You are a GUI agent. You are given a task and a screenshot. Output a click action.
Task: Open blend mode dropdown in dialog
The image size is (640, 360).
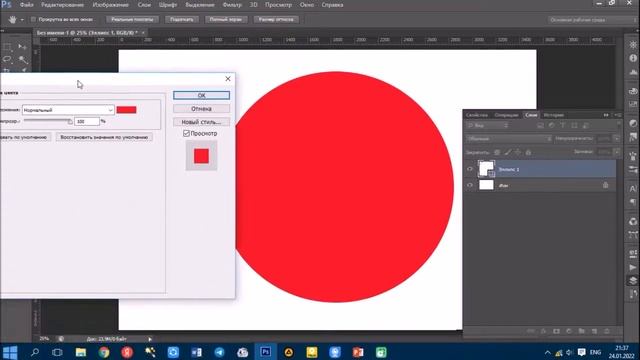(68, 110)
